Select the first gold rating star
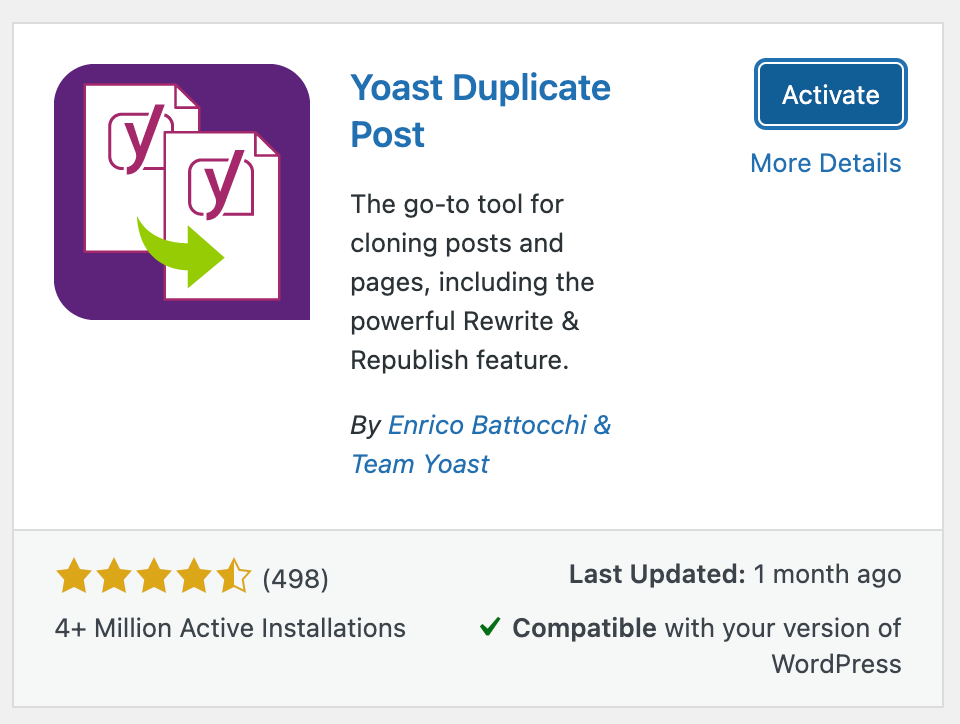The width and height of the screenshot is (960, 724). tap(74, 574)
